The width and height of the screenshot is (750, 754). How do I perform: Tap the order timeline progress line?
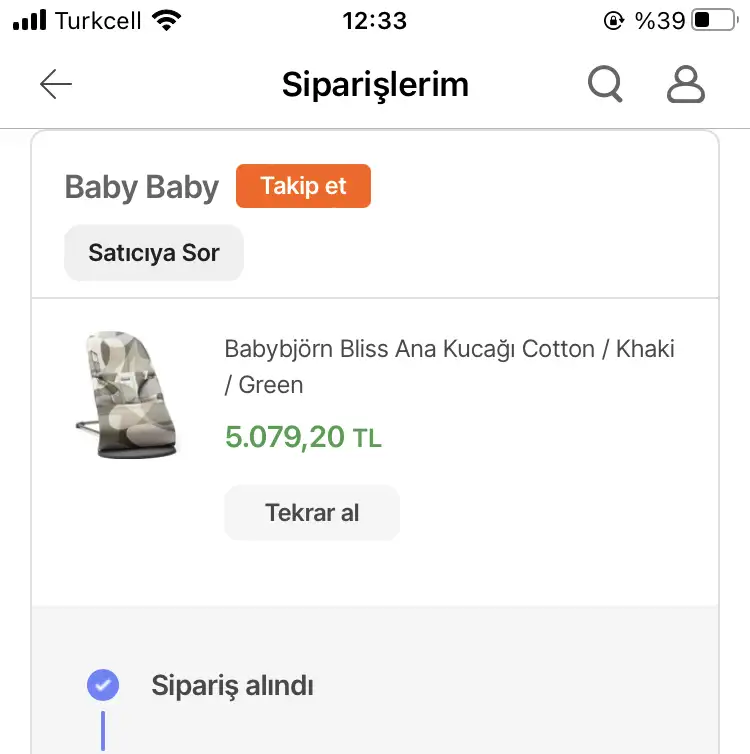pos(103,730)
